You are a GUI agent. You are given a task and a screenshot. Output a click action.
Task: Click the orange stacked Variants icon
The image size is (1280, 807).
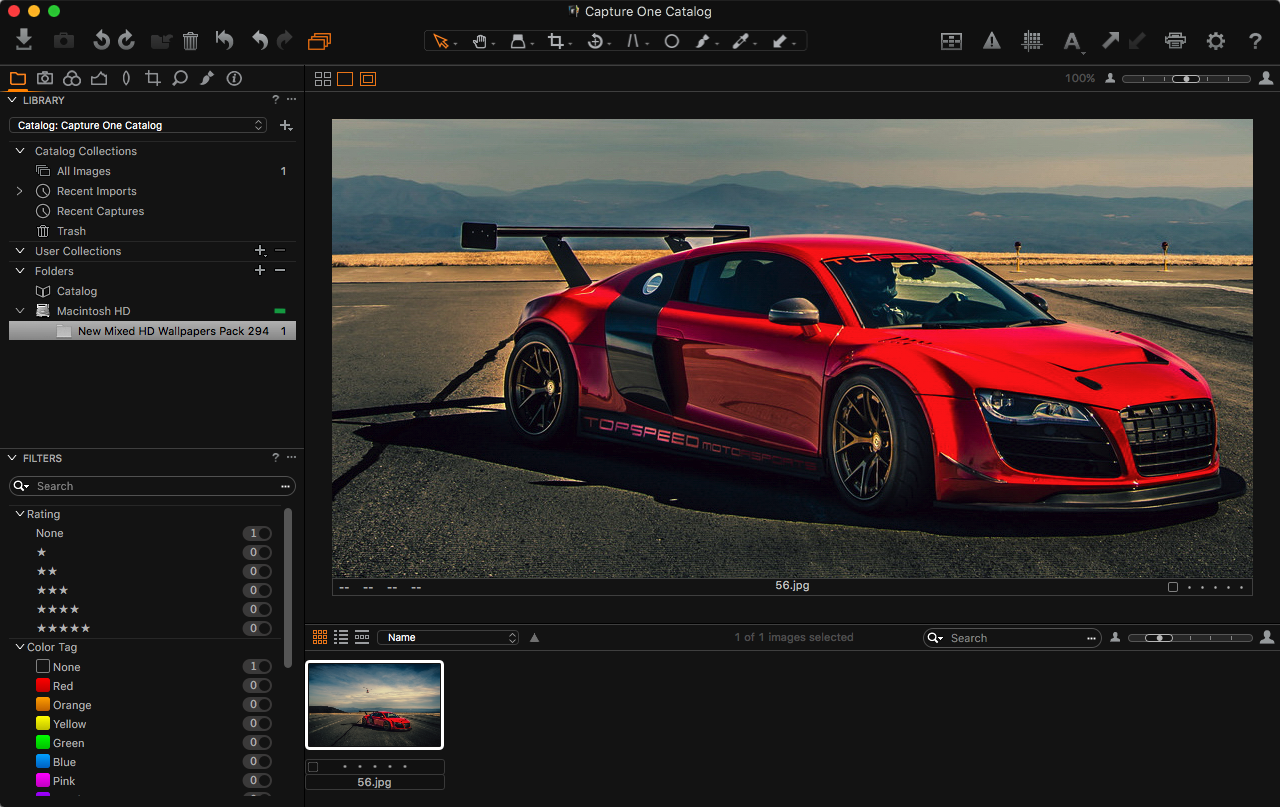[320, 41]
